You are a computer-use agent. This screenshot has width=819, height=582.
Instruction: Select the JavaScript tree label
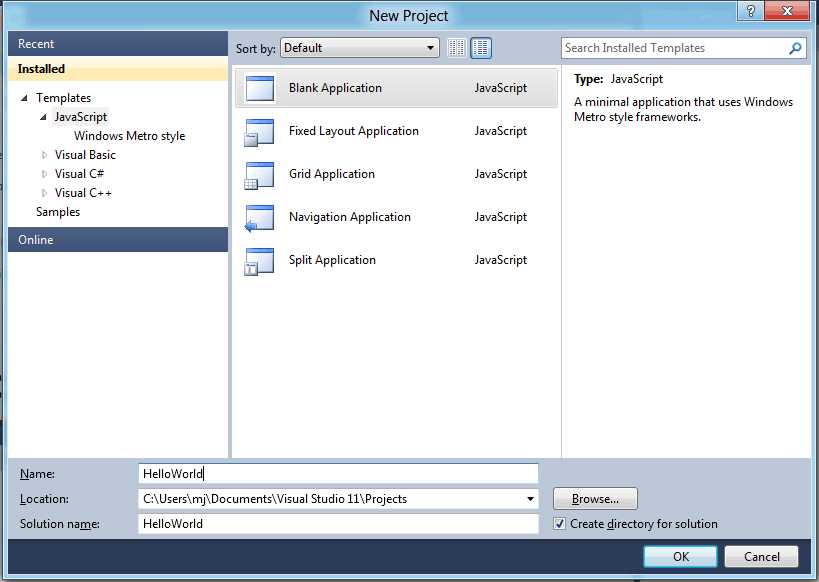[80, 117]
